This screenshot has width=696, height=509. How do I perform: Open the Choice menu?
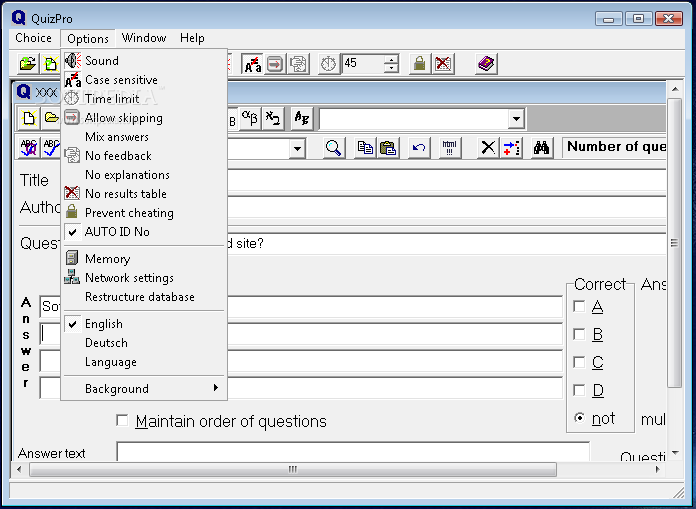33,38
